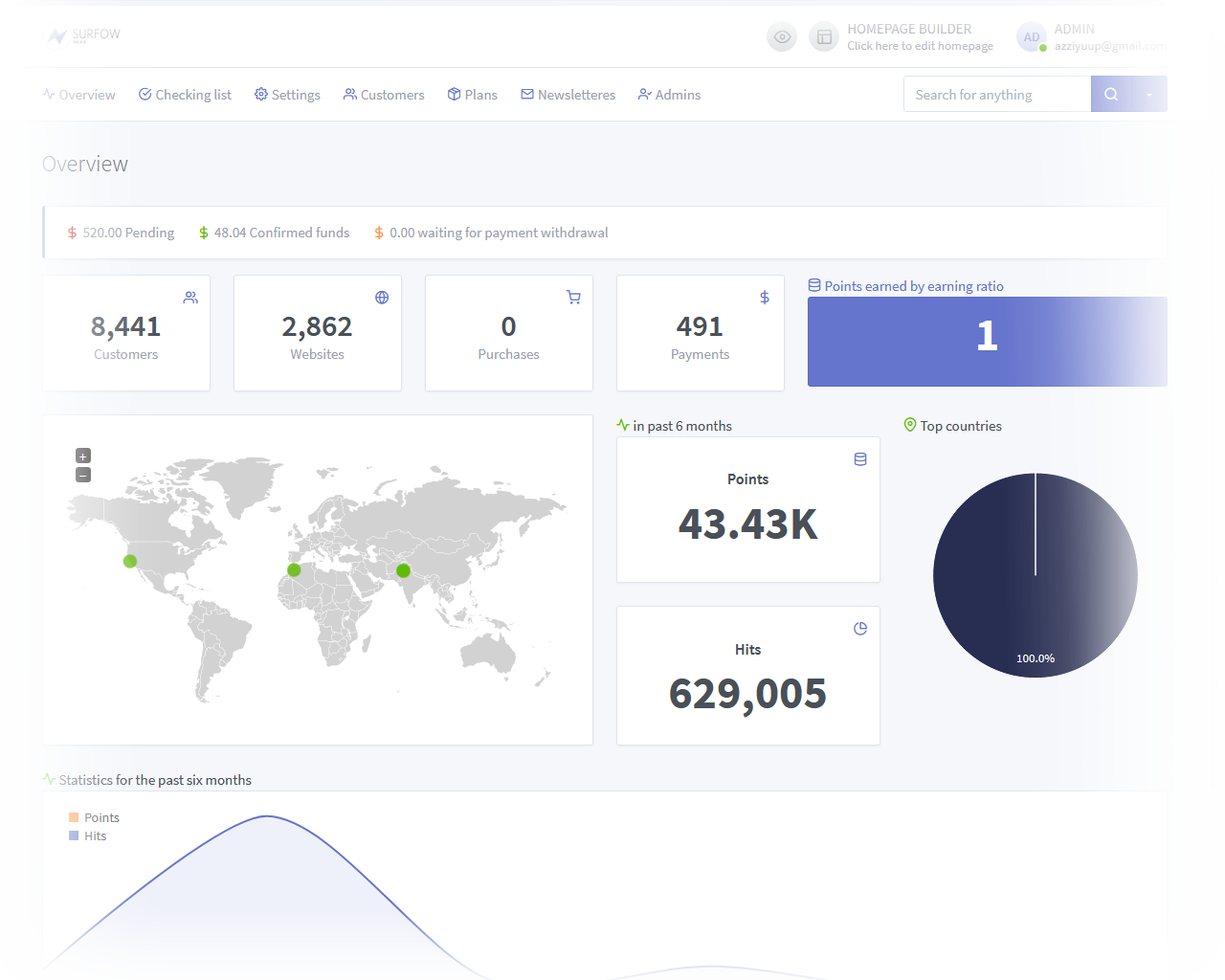The width and height of the screenshot is (1225, 980).
Task: Click the cart icon on Purchases card
Action: 573,298
